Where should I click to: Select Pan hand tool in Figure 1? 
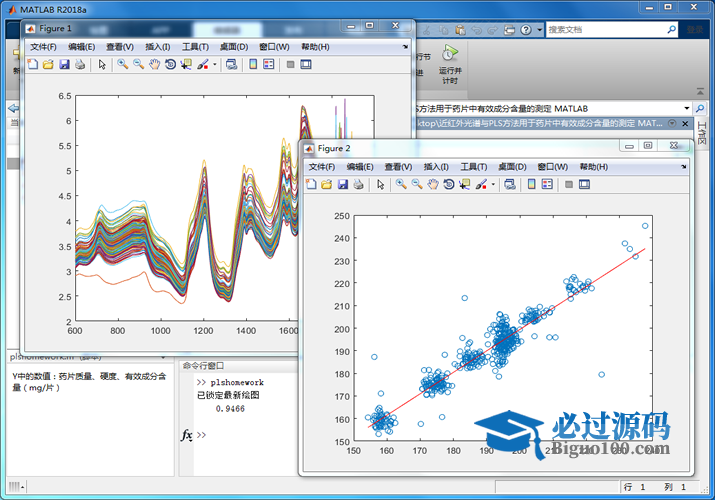pos(155,64)
